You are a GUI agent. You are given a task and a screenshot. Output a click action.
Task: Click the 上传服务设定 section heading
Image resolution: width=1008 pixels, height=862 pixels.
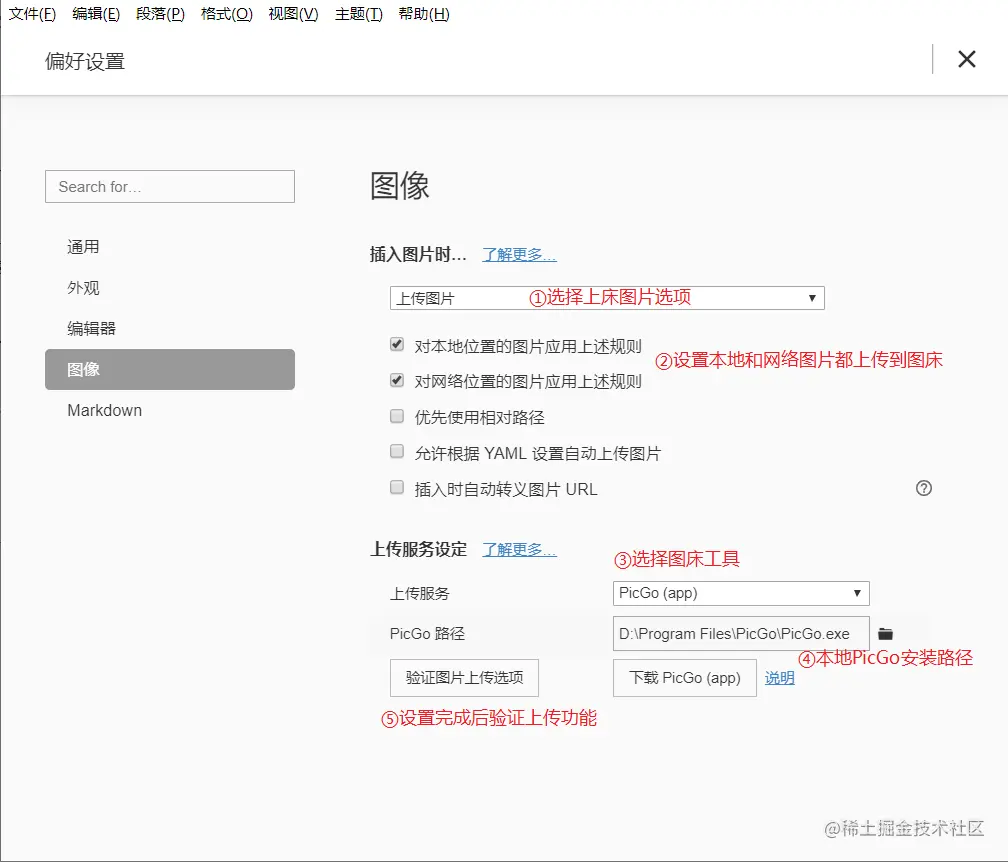pos(418,550)
